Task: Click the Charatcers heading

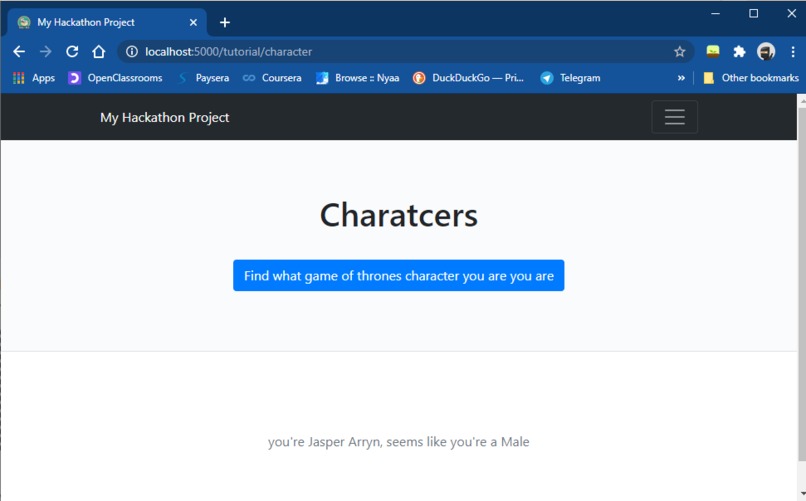Action: [398, 215]
